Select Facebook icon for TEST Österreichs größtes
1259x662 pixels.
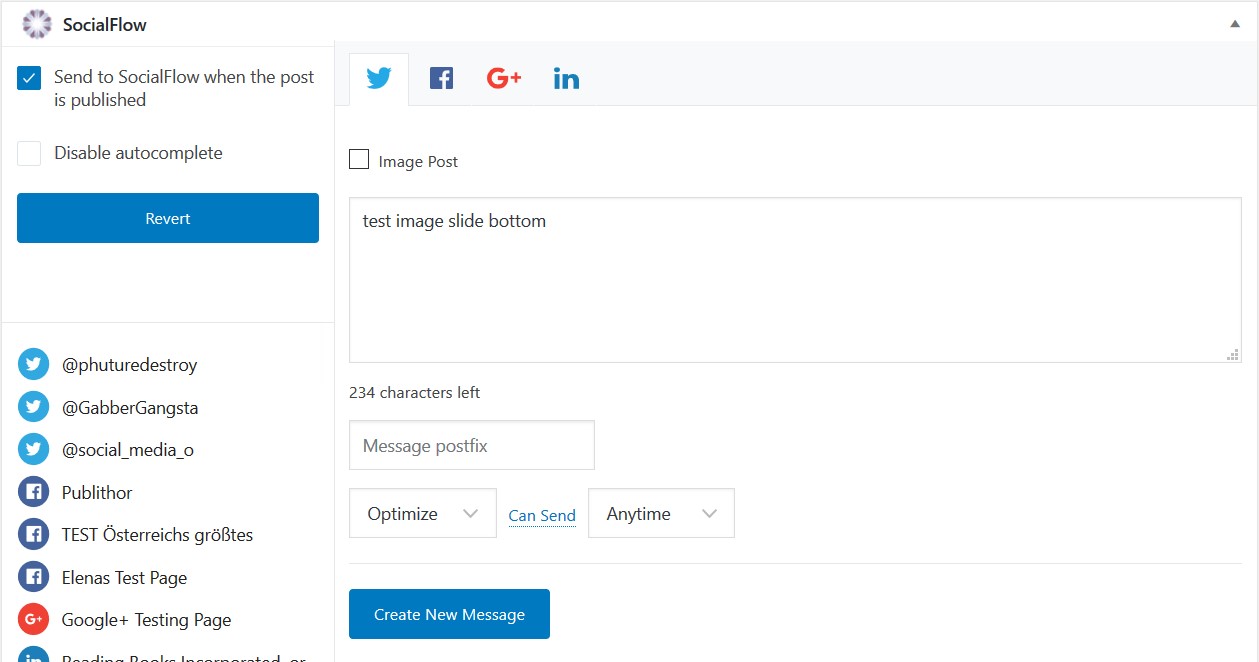33,535
